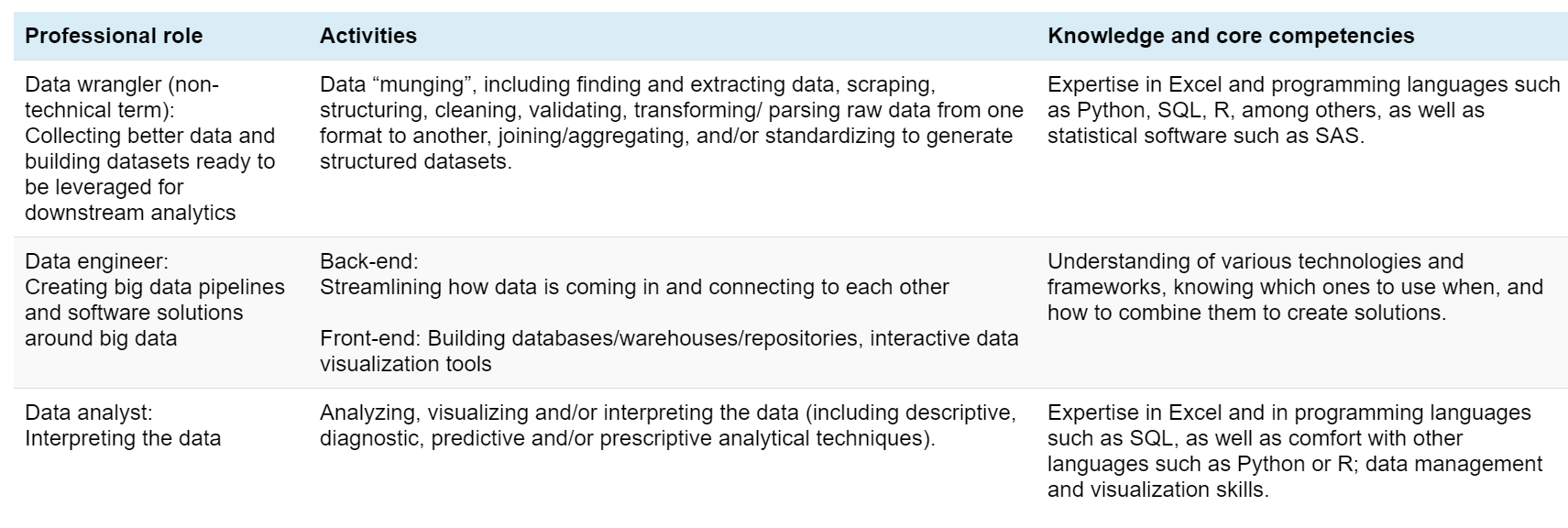Viewport: 1568px width, 528px height.
Task: Click the Professional role column header
Action: 114,36
